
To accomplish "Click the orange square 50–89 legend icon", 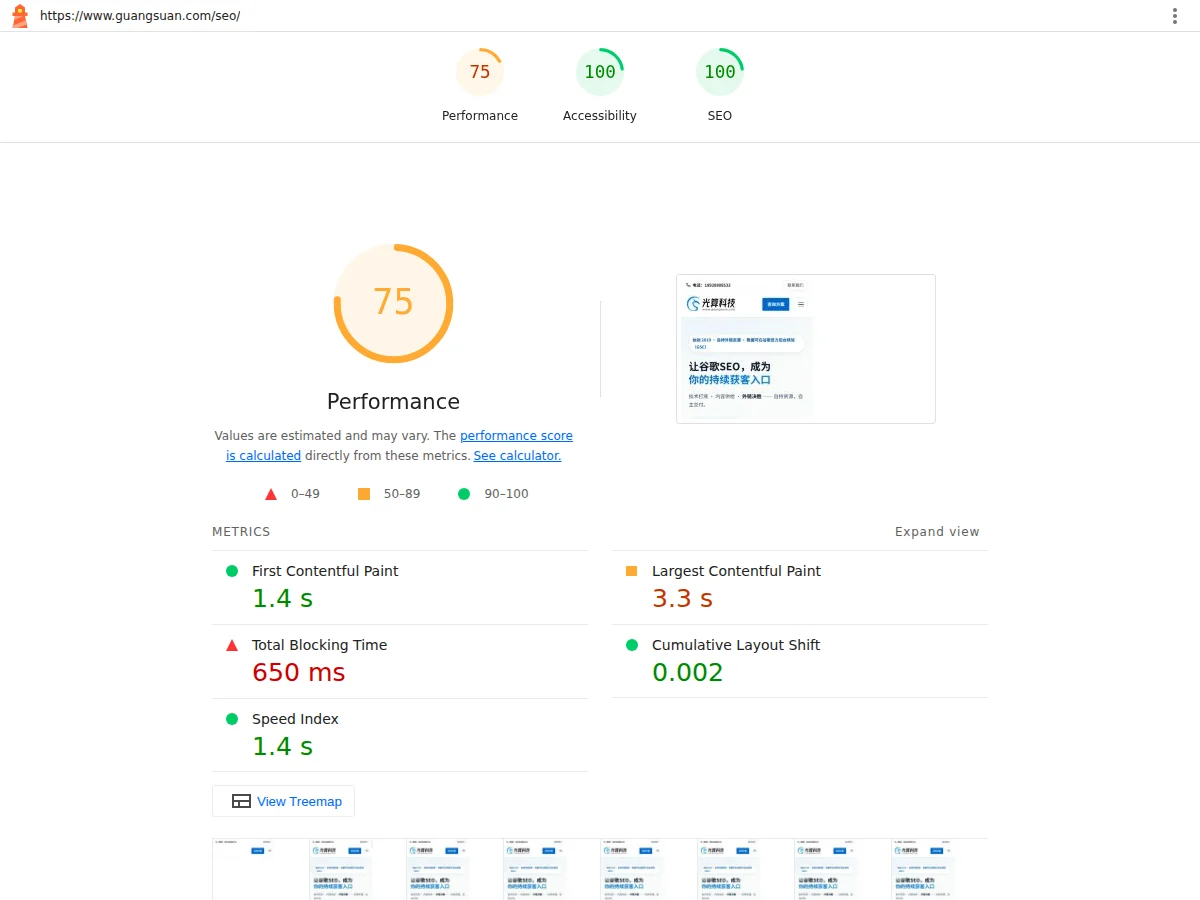I will click(x=364, y=494).
